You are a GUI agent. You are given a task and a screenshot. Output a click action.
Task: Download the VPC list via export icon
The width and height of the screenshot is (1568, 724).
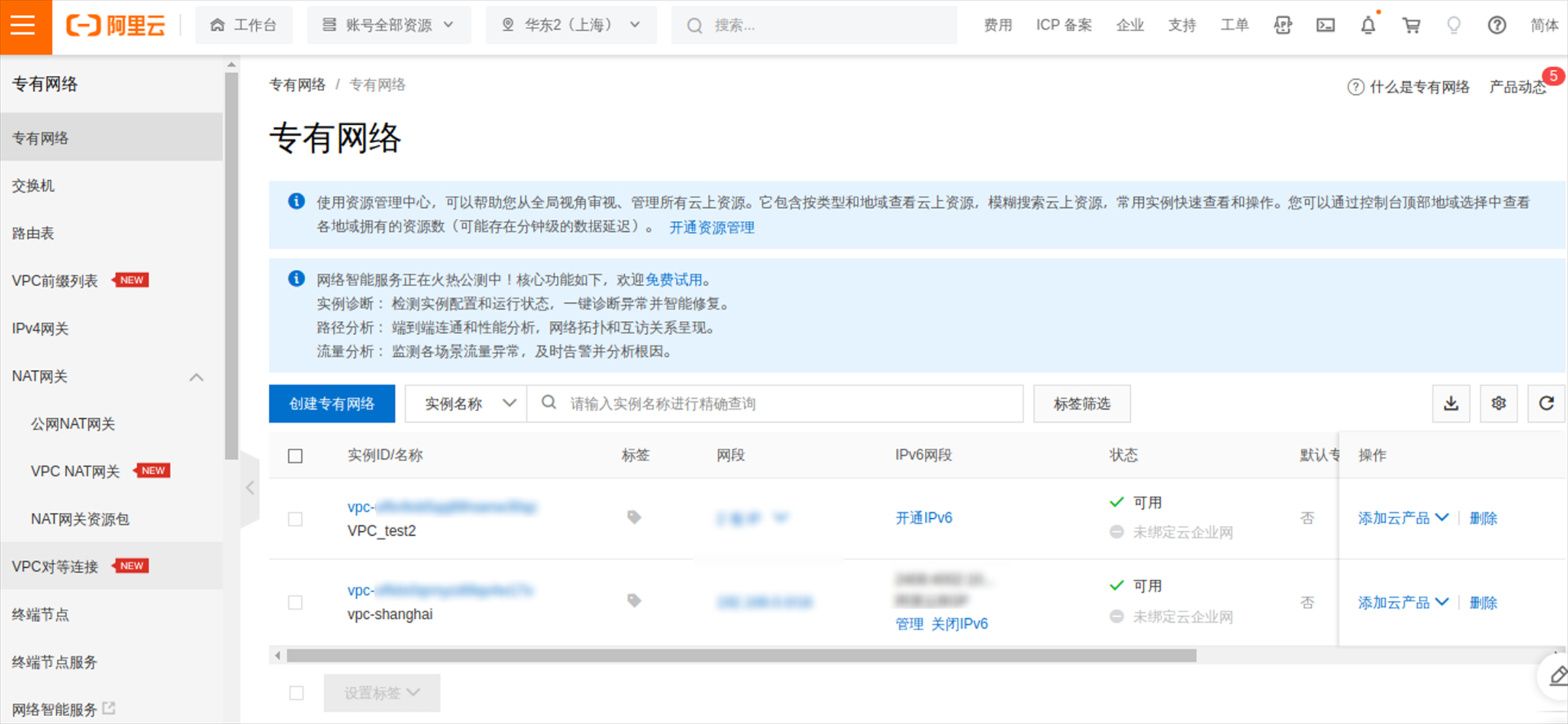tap(1451, 403)
